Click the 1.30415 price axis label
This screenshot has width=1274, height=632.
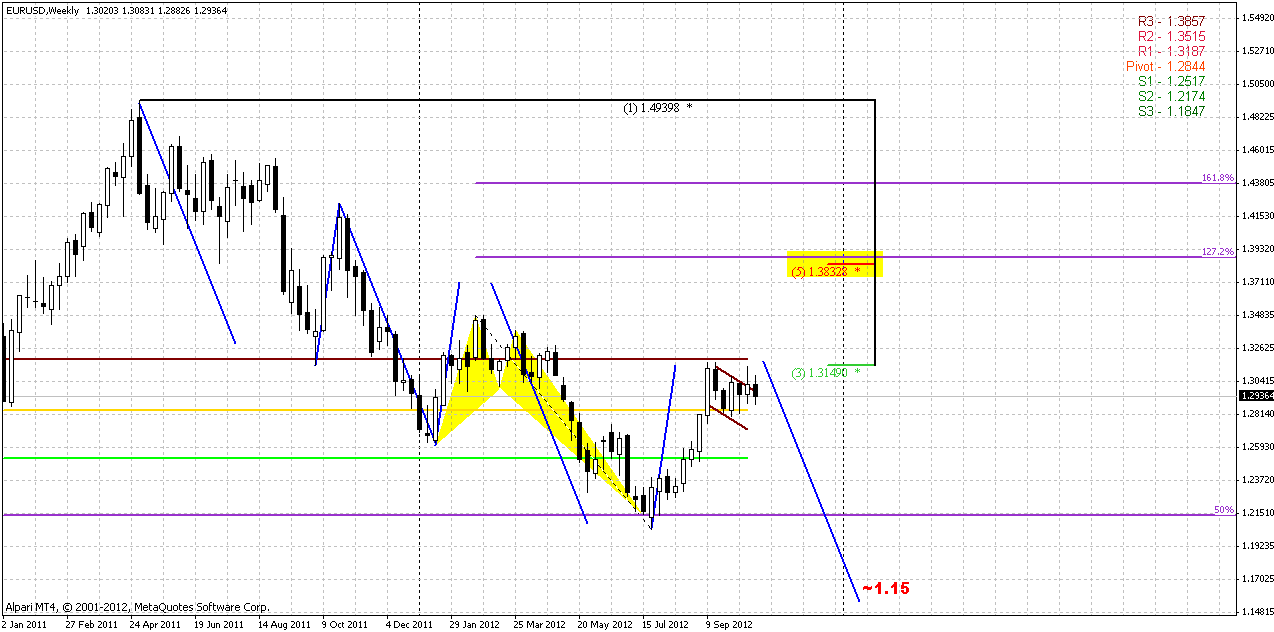[x=1257, y=381]
